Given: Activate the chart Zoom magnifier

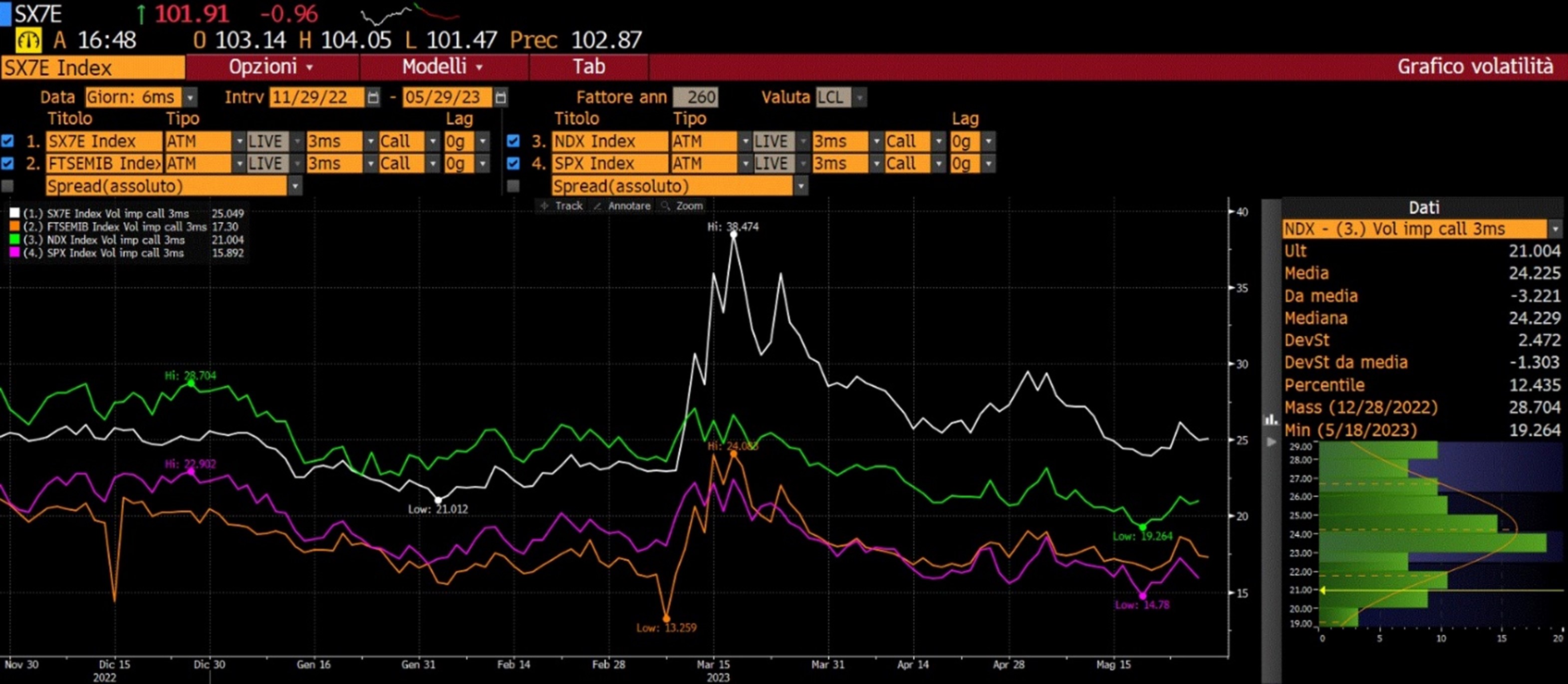Looking at the screenshot, I should pos(682,206).
